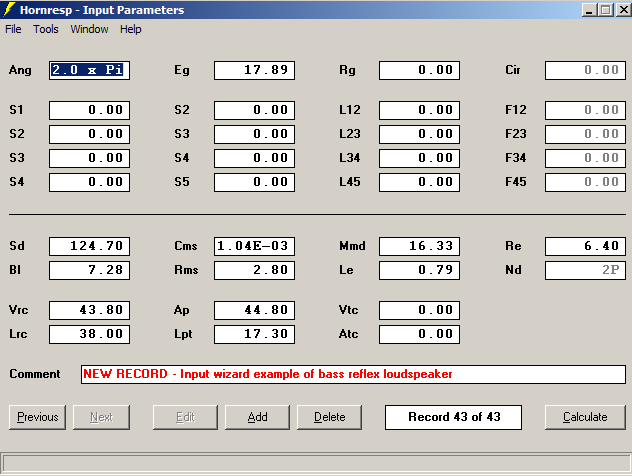The image size is (632, 476).
Task: Click the S5 input field
Action: [x=254, y=182]
